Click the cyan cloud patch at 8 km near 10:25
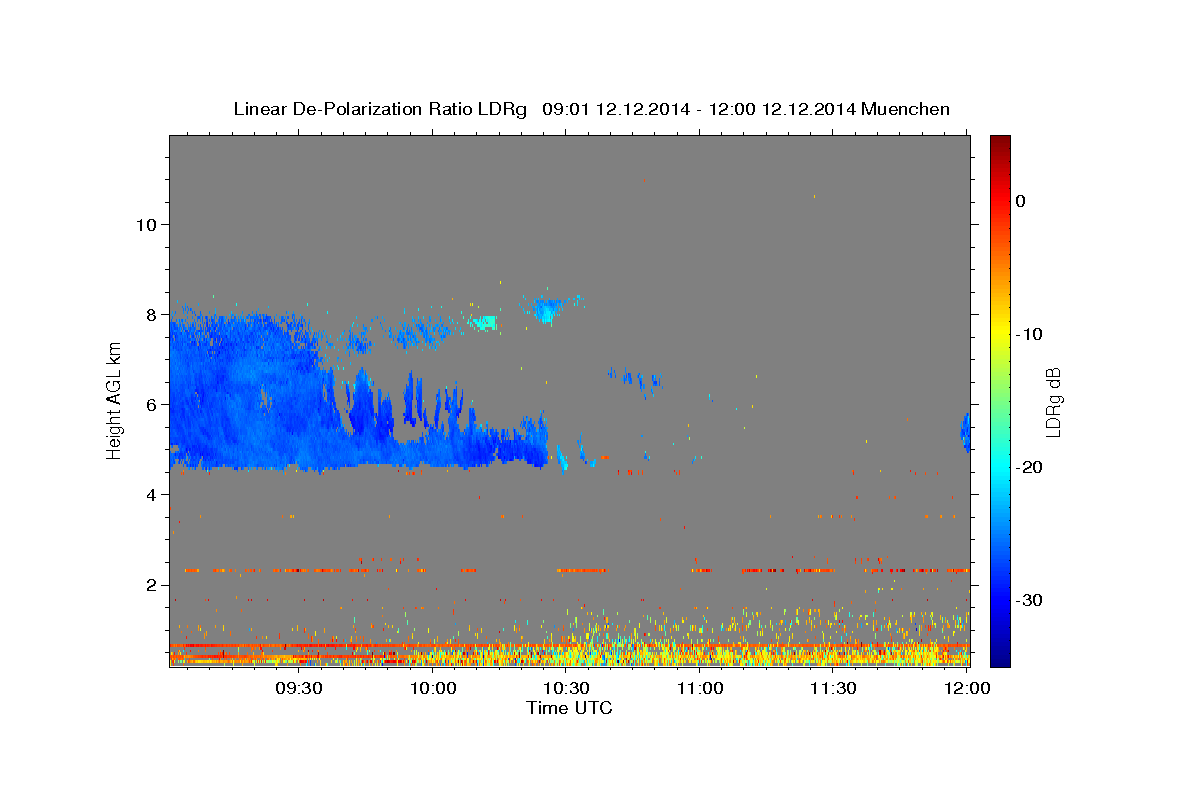This screenshot has height=800, width=1200. tap(546, 310)
